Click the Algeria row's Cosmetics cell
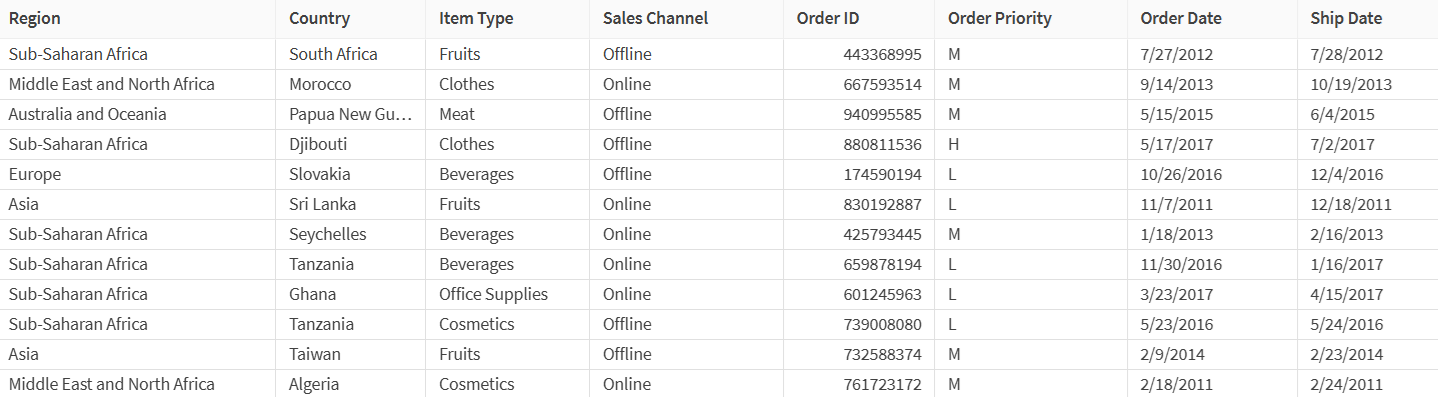This screenshot has height=397, width=1438. click(x=507, y=384)
